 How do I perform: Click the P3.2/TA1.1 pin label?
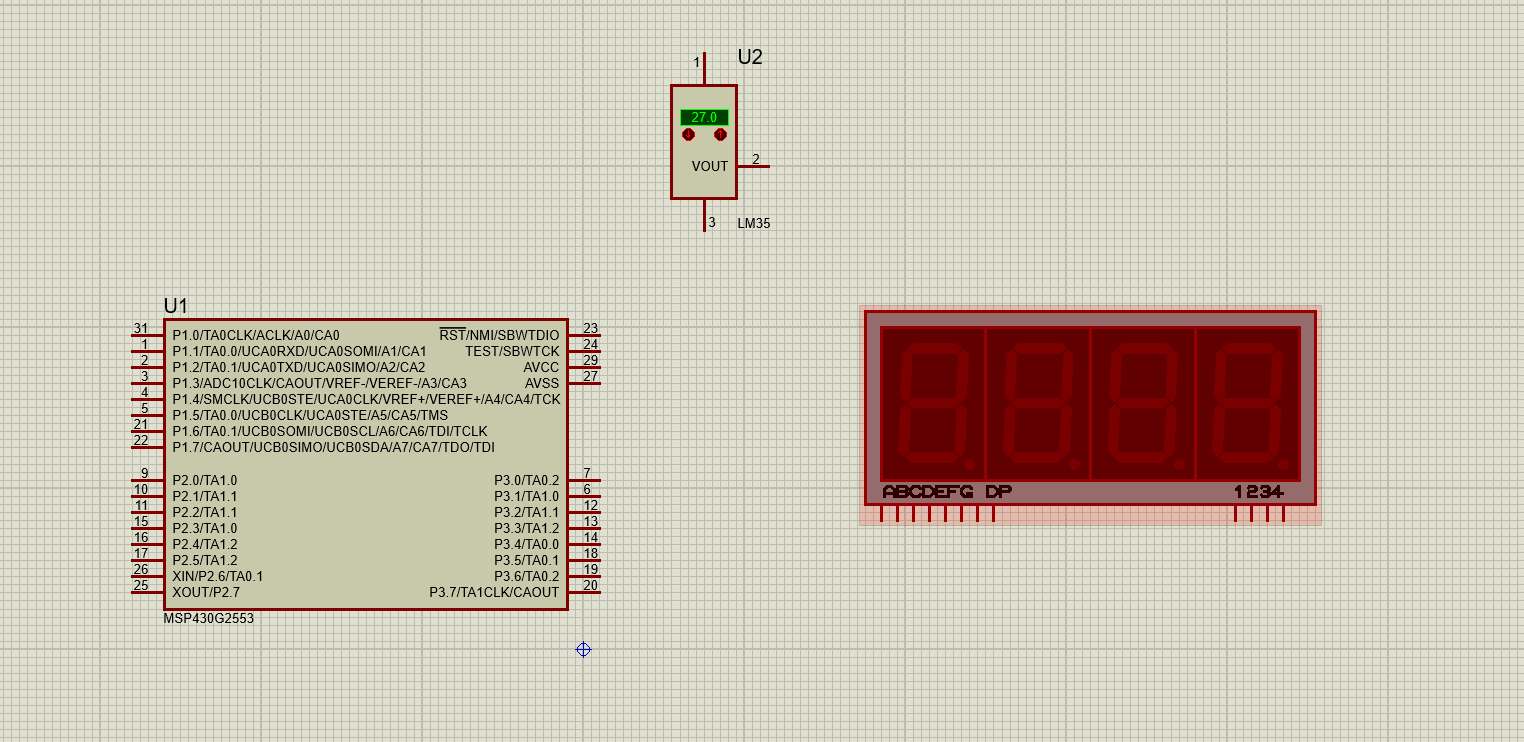coord(527,512)
